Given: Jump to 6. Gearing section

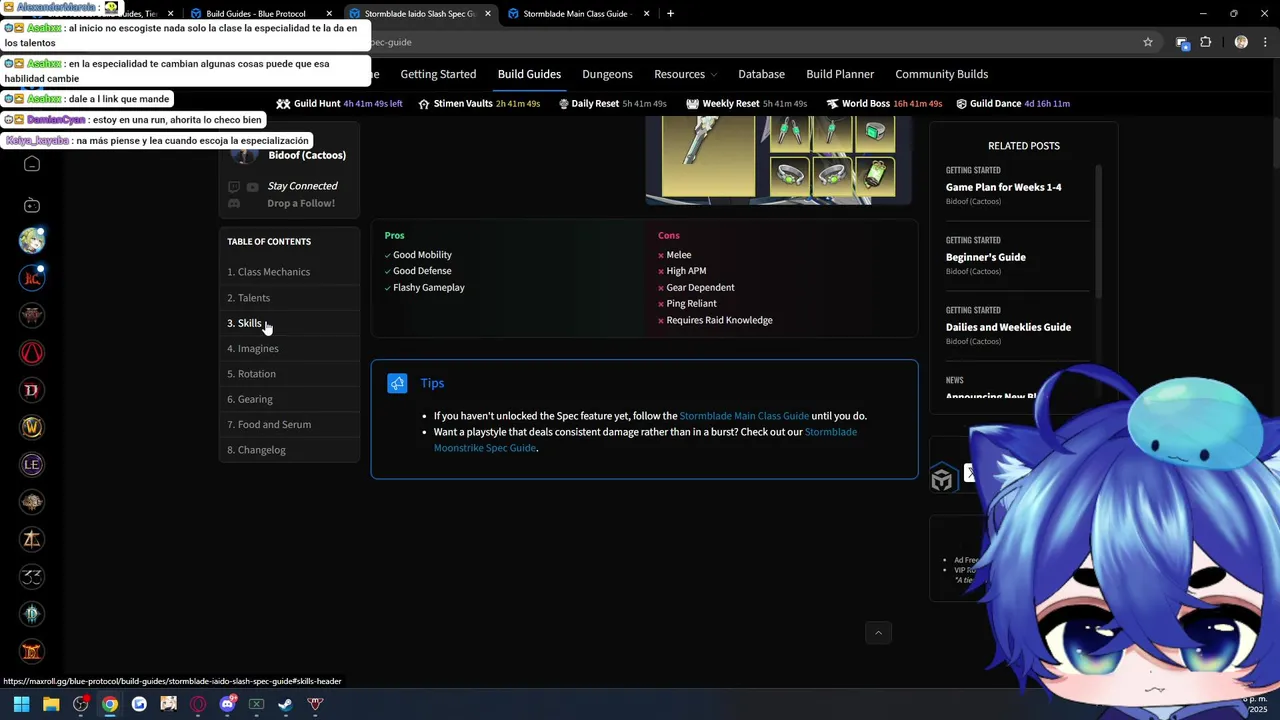Looking at the screenshot, I should (x=250, y=399).
